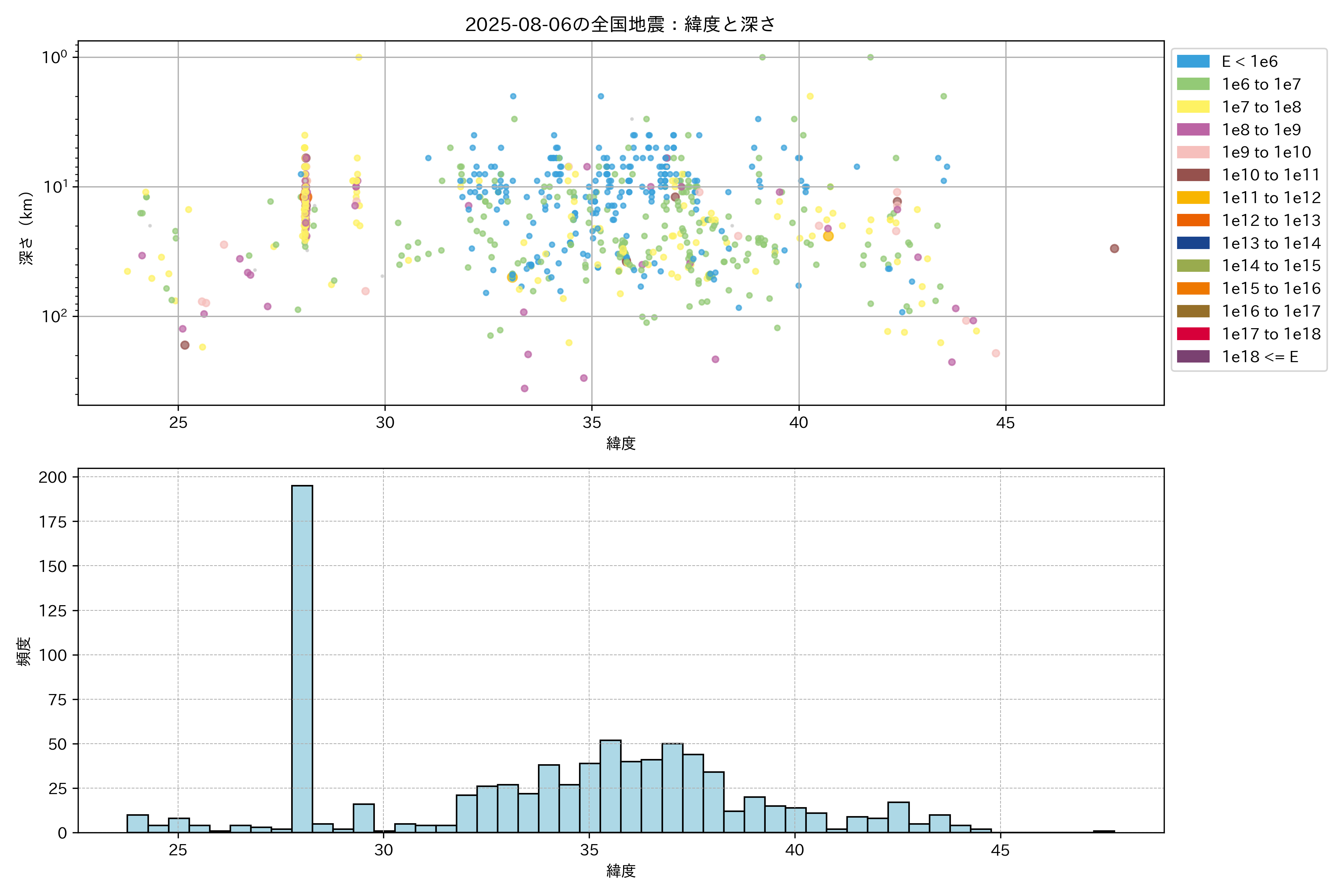This screenshot has width=1344, height=896.
Task: Click the 200 tick label on the histogram axis
Action: [x=53, y=477]
